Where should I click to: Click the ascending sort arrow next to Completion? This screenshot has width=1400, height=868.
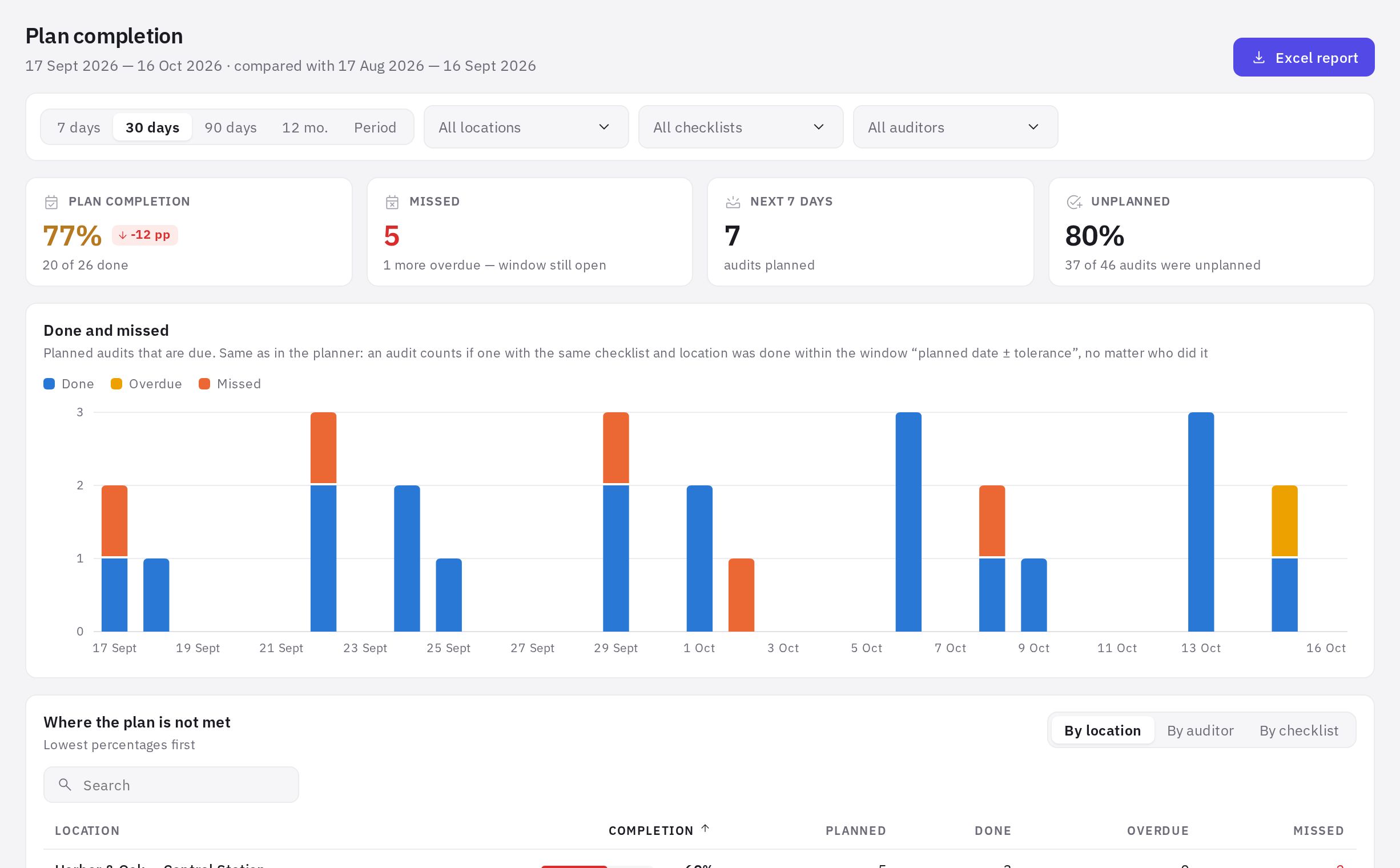pos(706,829)
